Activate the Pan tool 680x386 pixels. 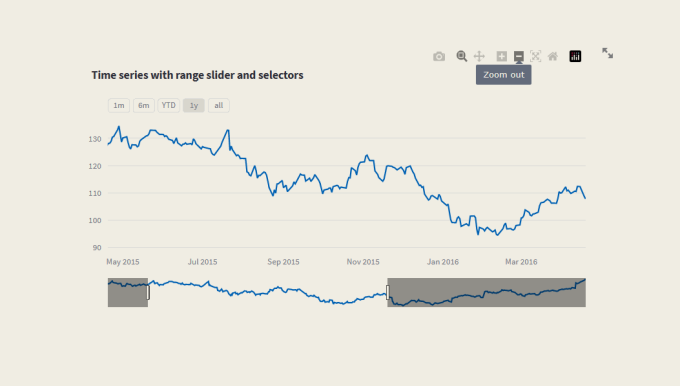(x=479, y=56)
